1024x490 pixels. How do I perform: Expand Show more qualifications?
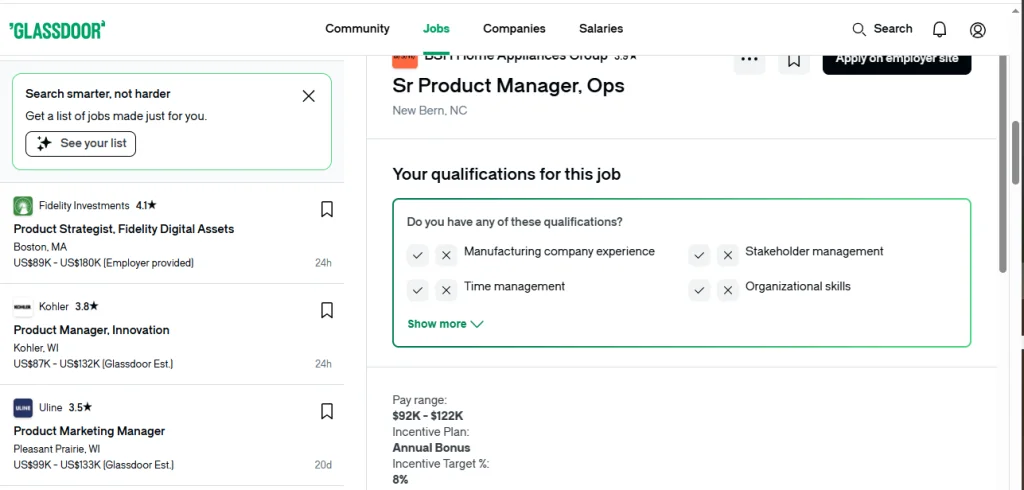point(445,324)
